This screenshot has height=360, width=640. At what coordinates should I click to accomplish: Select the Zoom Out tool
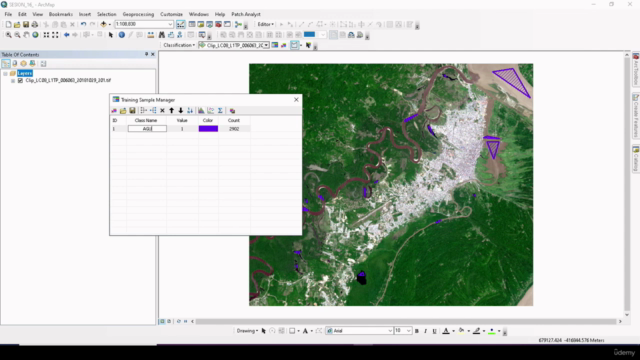(x=17, y=35)
